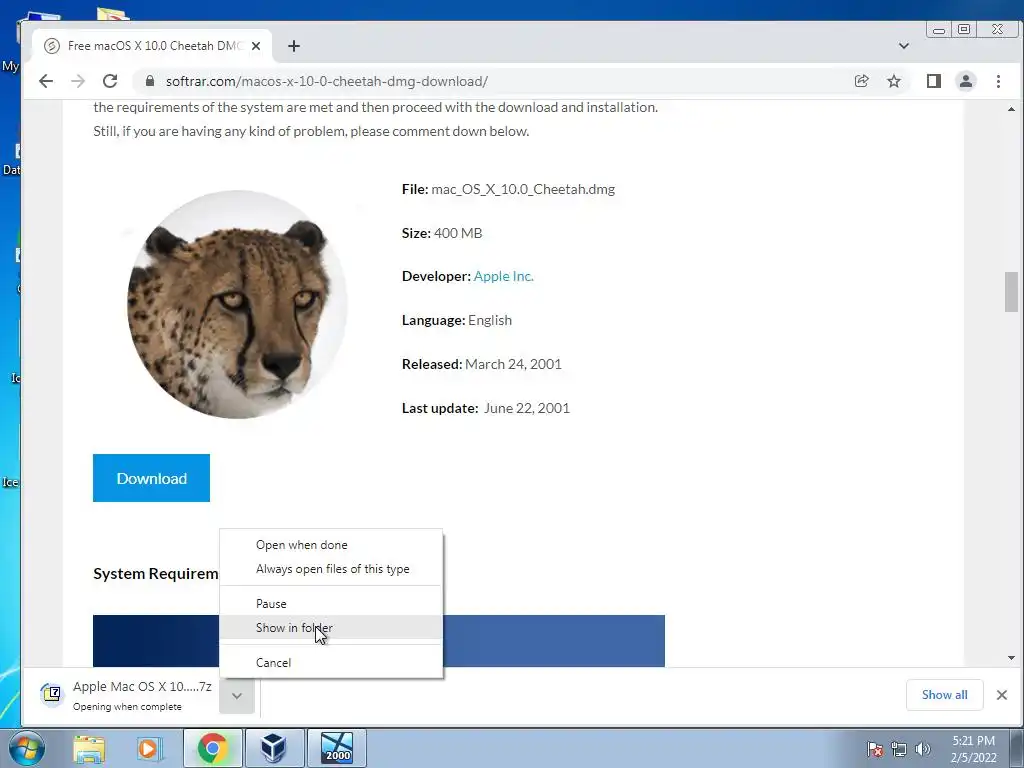Click the file name mac_OS_X_10.0_Cheetah.dmg

coord(523,189)
